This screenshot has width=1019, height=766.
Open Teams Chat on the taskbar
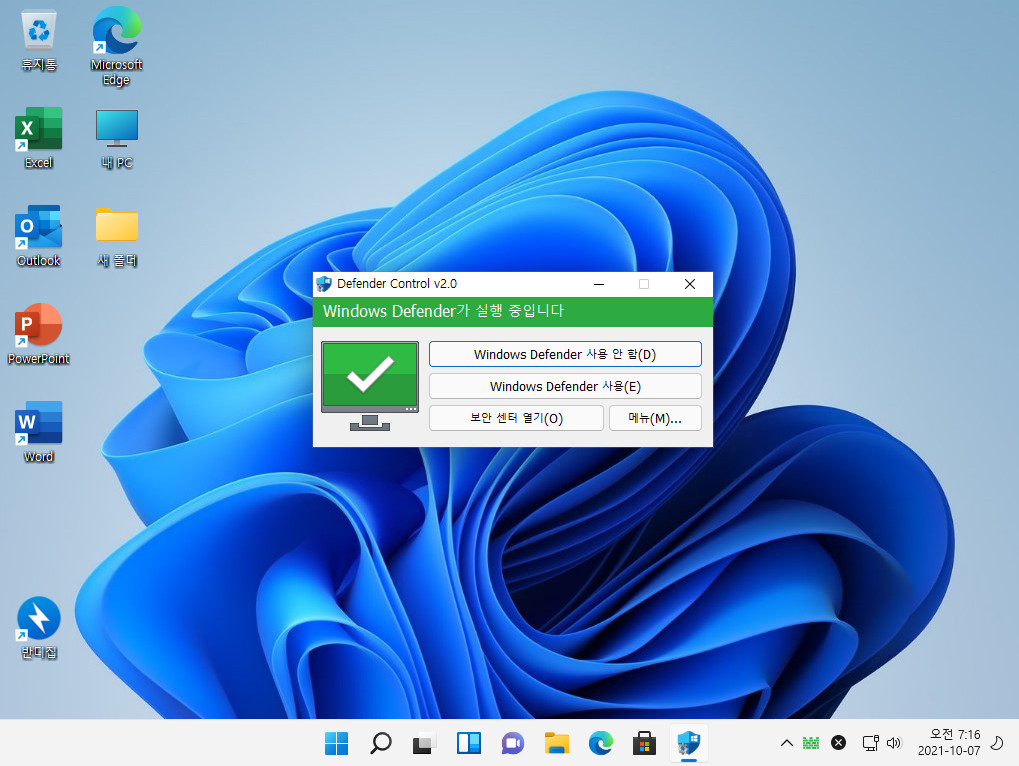coord(513,743)
